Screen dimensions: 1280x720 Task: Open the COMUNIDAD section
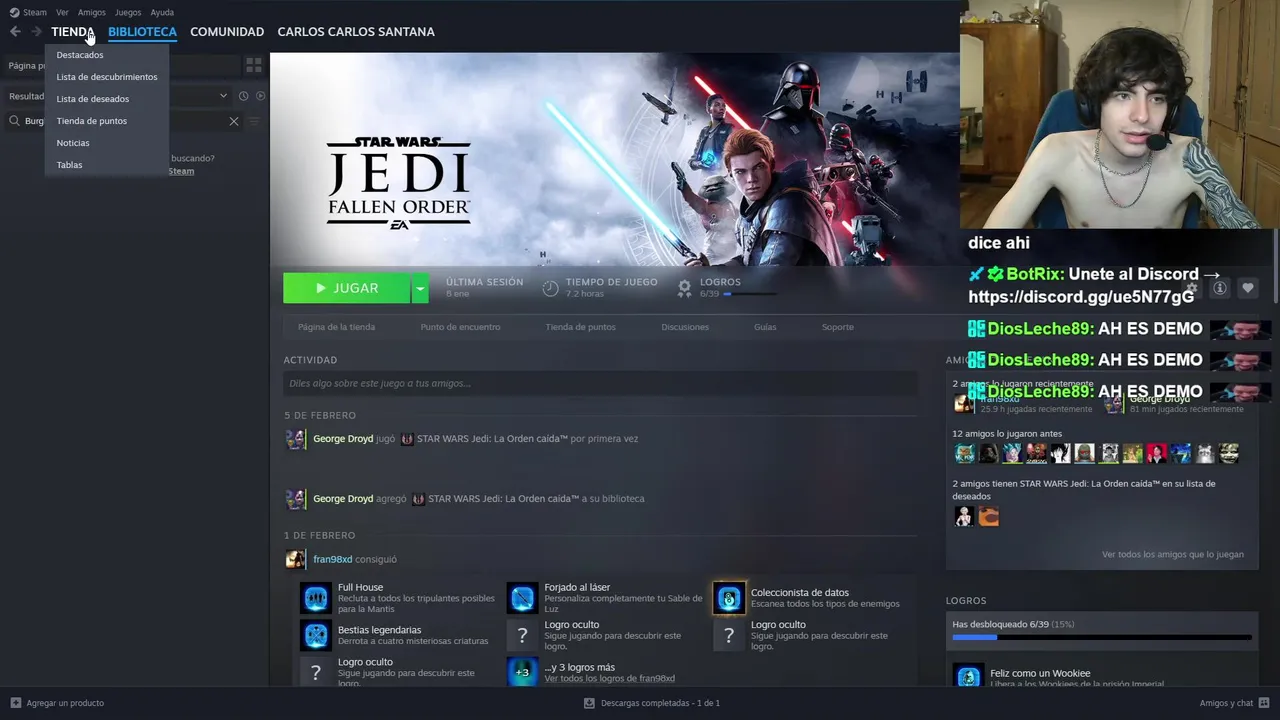(x=227, y=32)
